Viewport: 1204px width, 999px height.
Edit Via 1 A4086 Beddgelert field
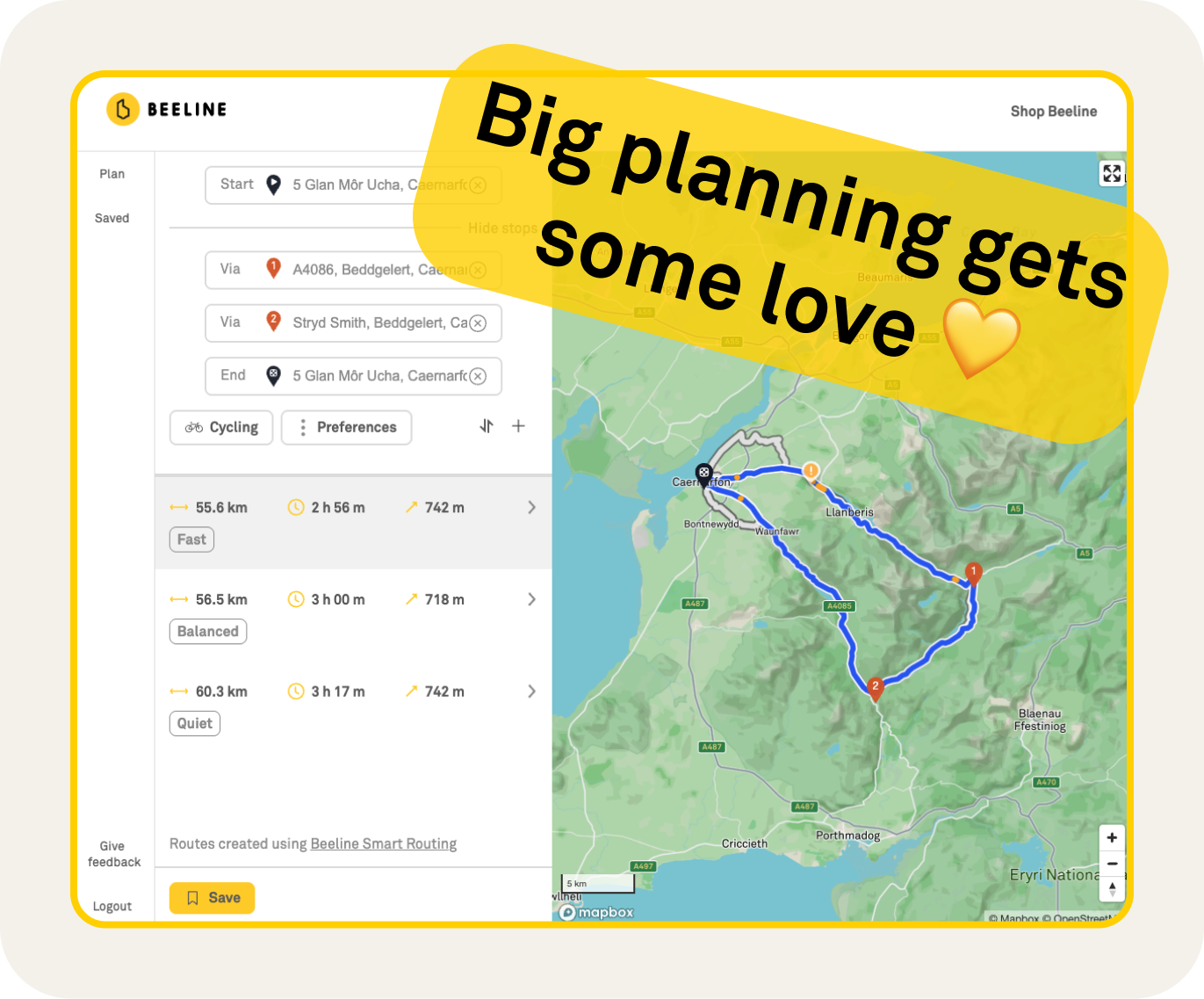pyautogui.click(x=353, y=270)
